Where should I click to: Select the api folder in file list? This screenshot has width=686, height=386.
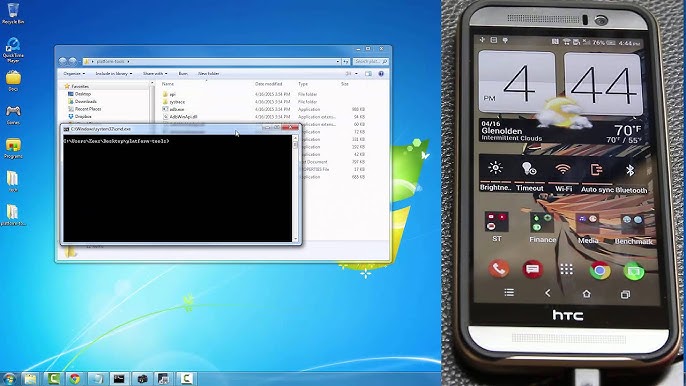click(x=169, y=94)
